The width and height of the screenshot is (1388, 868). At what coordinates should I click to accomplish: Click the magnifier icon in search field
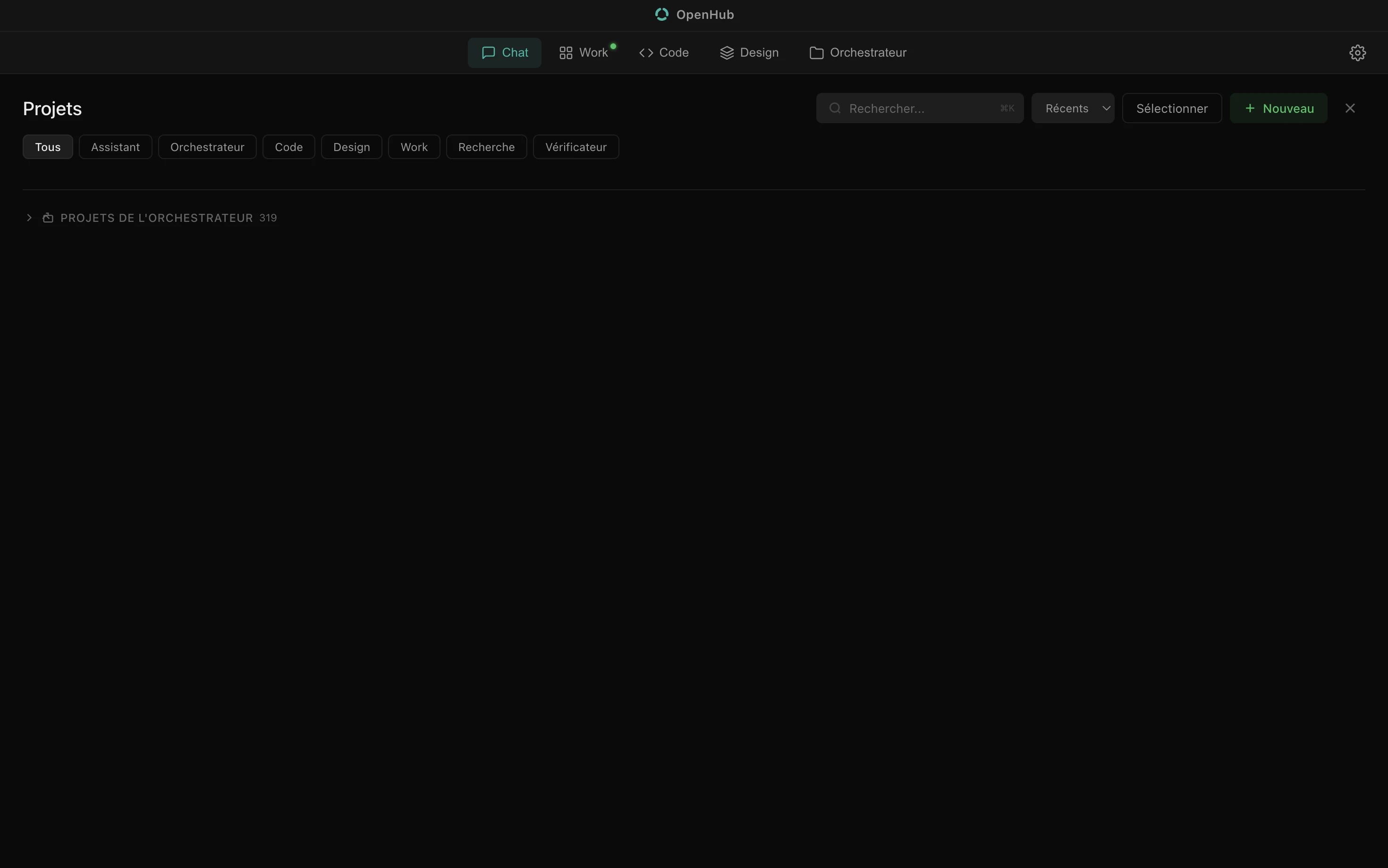click(835, 108)
